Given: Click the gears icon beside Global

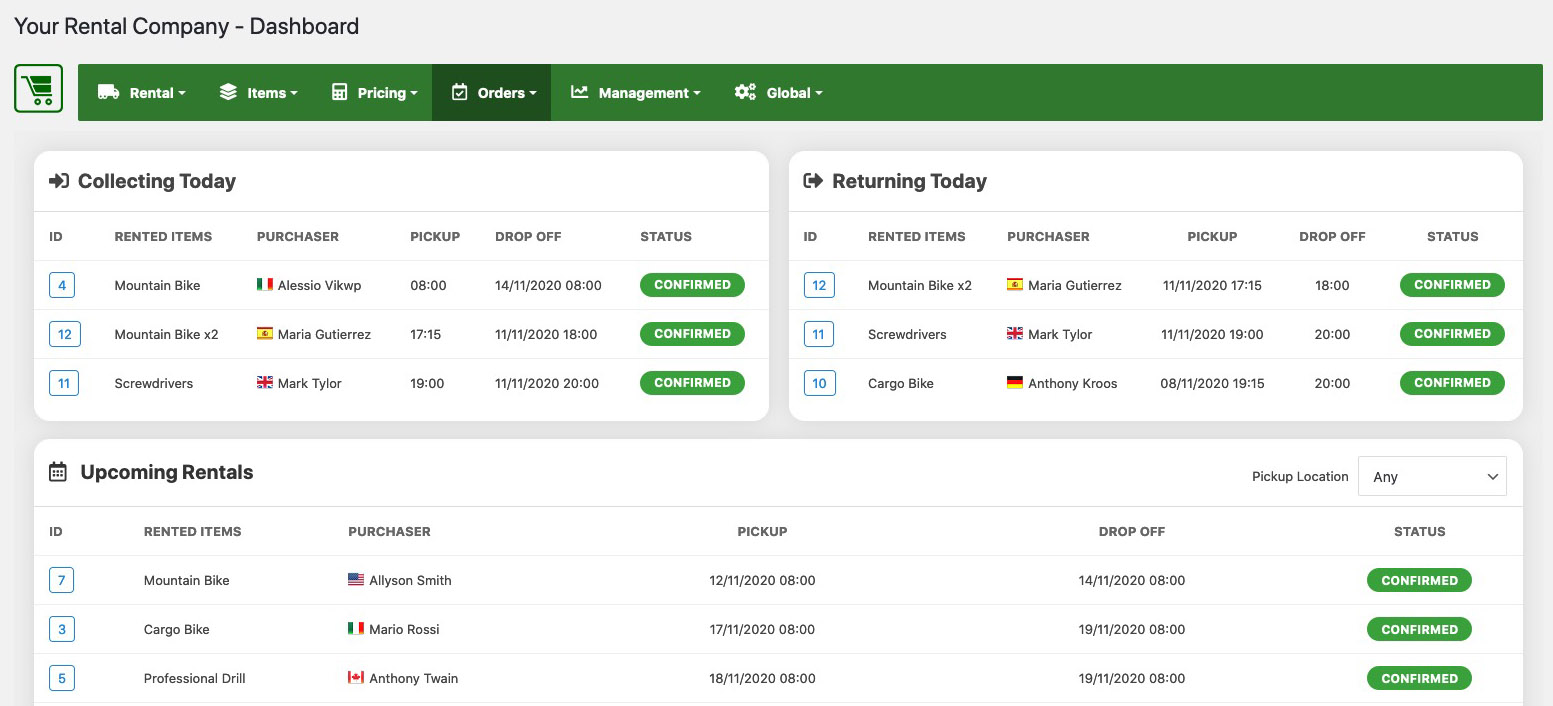Looking at the screenshot, I should pyautogui.click(x=745, y=92).
